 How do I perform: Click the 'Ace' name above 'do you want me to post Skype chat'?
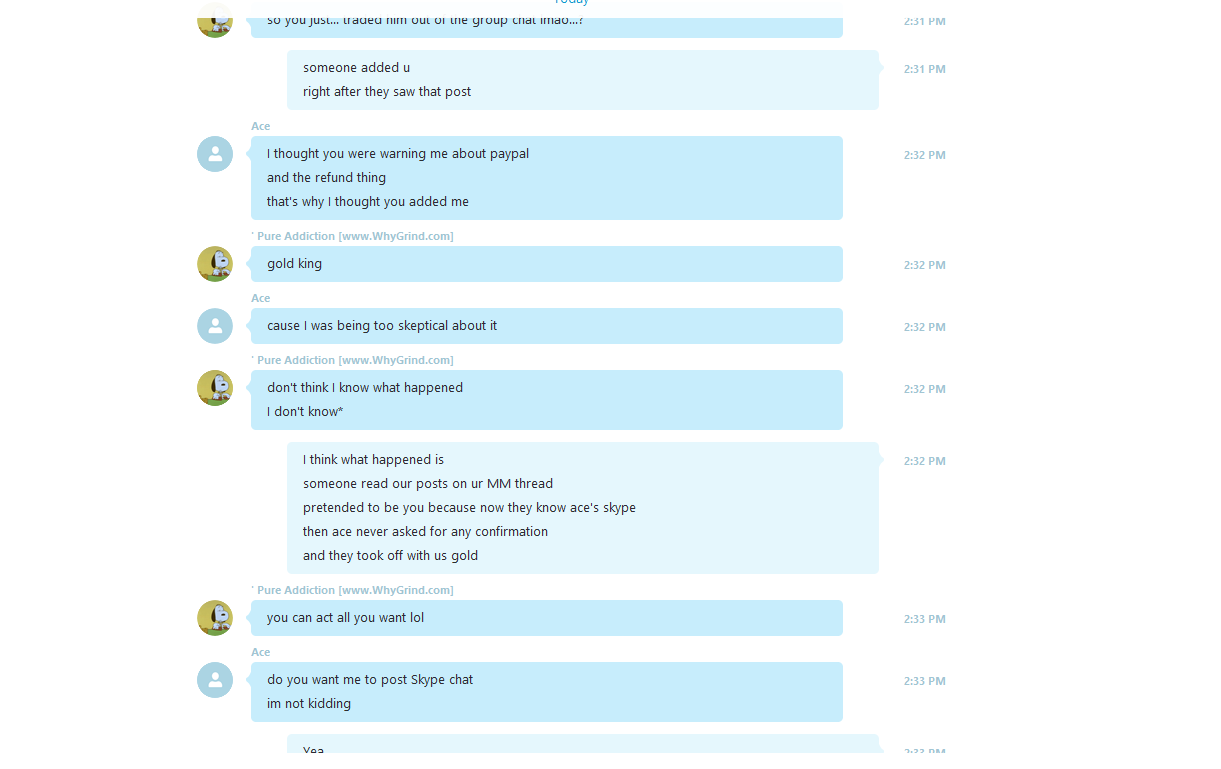coord(261,652)
